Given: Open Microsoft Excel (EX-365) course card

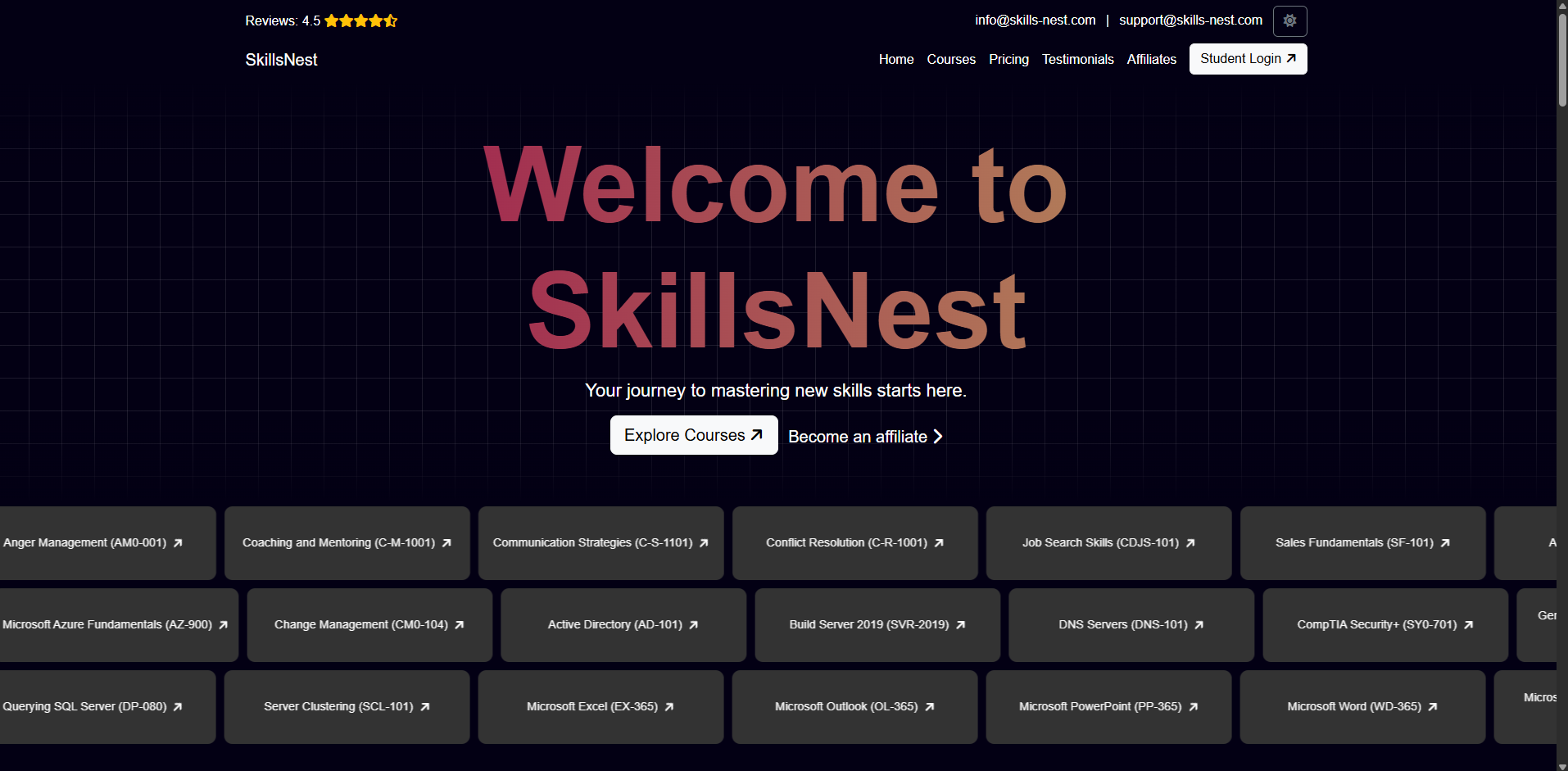Looking at the screenshot, I should click(601, 706).
